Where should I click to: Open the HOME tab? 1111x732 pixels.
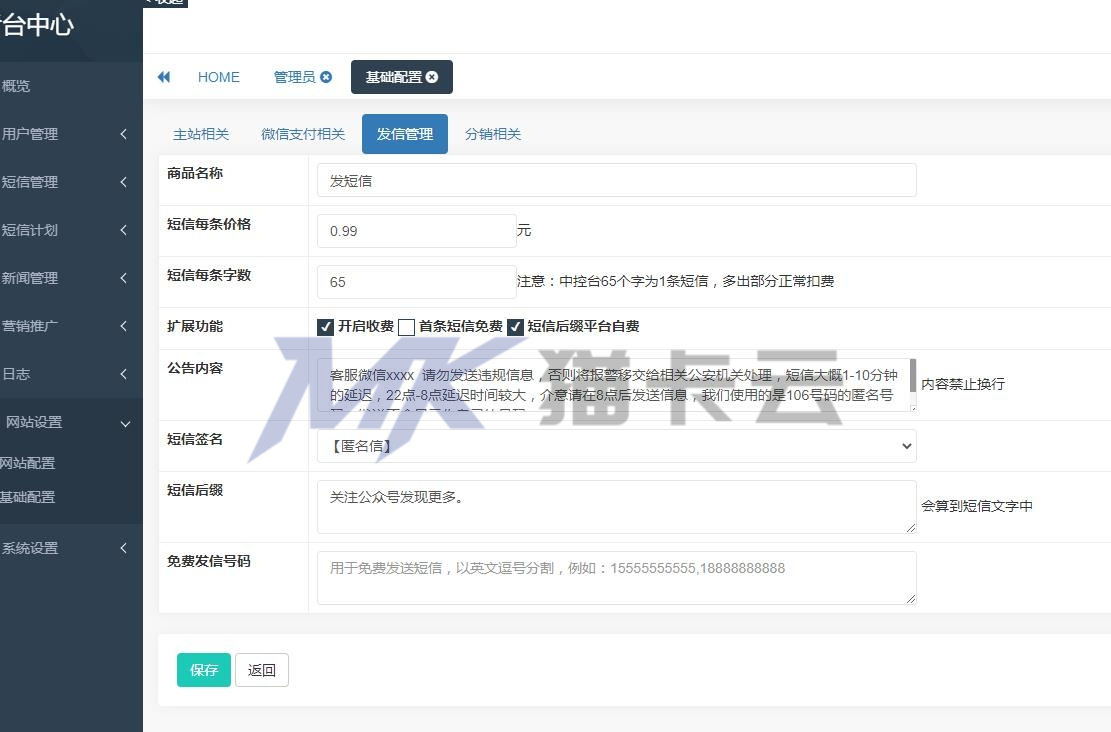(218, 77)
